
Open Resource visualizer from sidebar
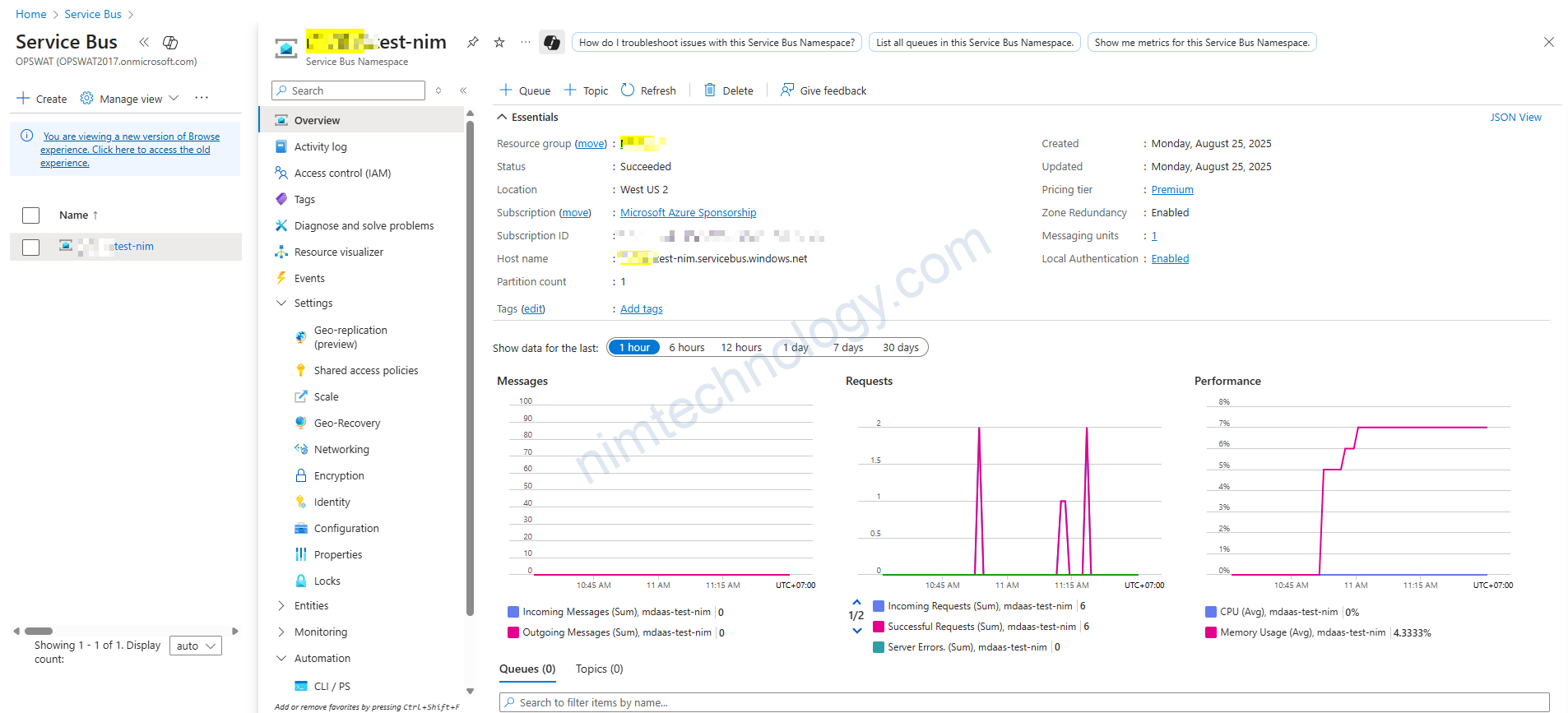338,252
